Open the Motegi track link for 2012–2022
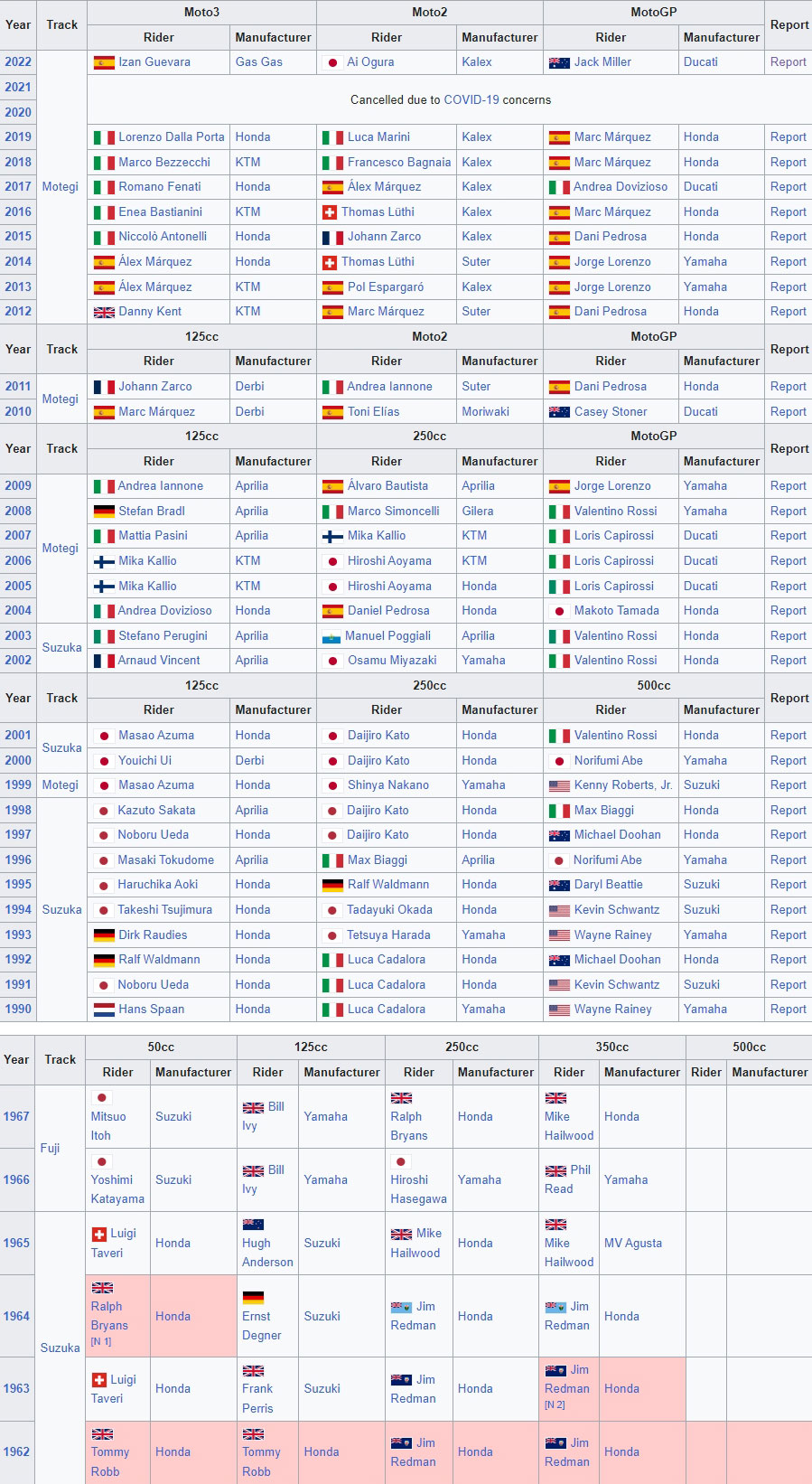 pyautogui.click(x=61, y=187)
